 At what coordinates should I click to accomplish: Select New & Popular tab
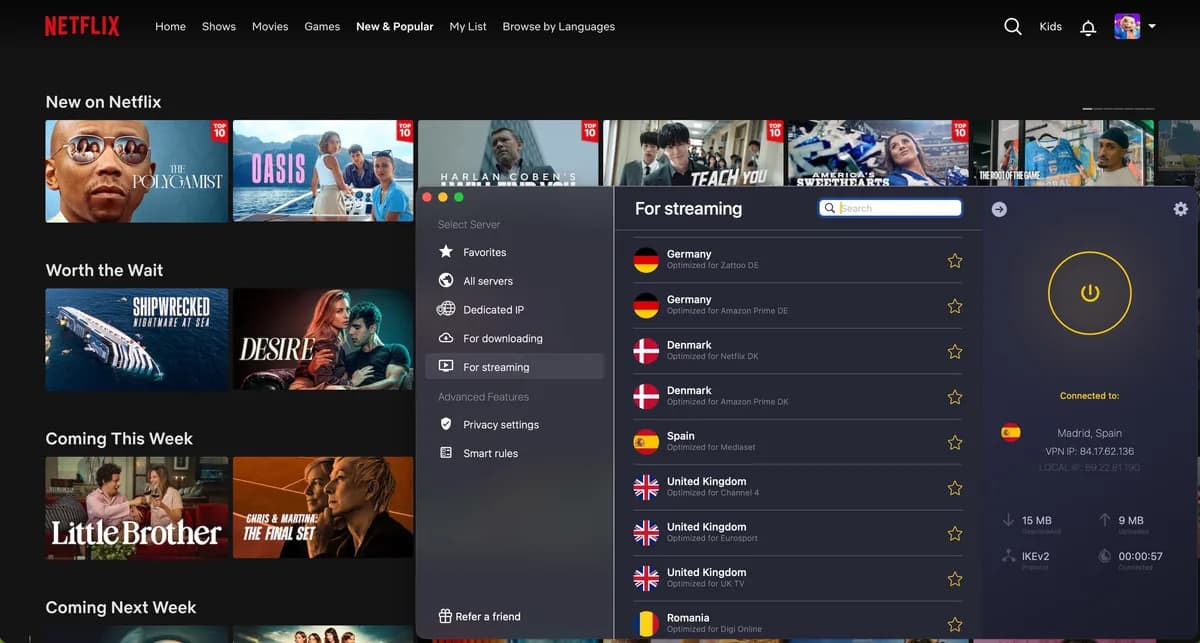395,27
